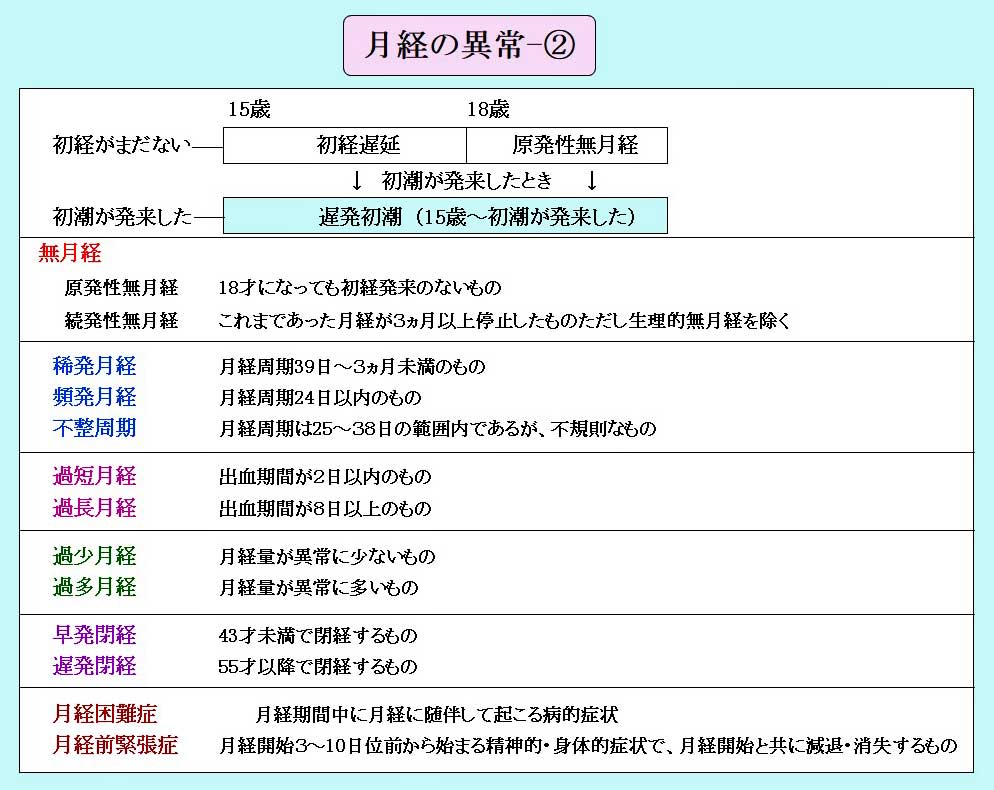Click the right down arrow under 原発性無月経
994x790 pixels.
pos(592,181)
